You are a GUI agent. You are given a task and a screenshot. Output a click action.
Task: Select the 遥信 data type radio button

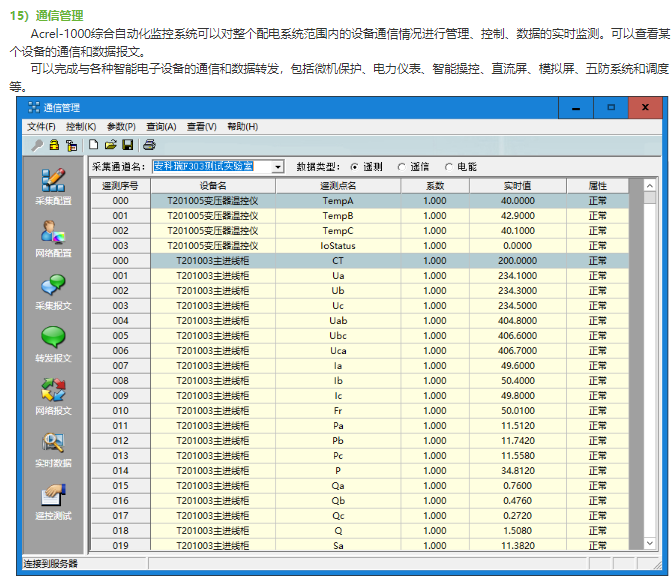point(401,167)
